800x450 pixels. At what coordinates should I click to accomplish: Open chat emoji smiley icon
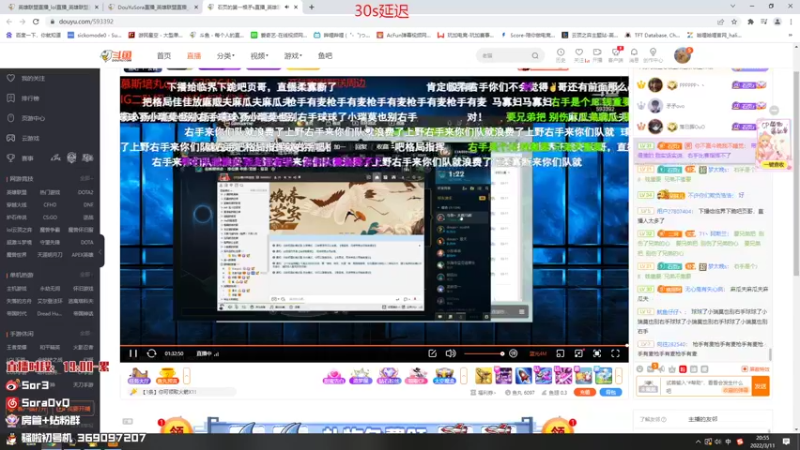pyautogui.click(x=640, y=369)
